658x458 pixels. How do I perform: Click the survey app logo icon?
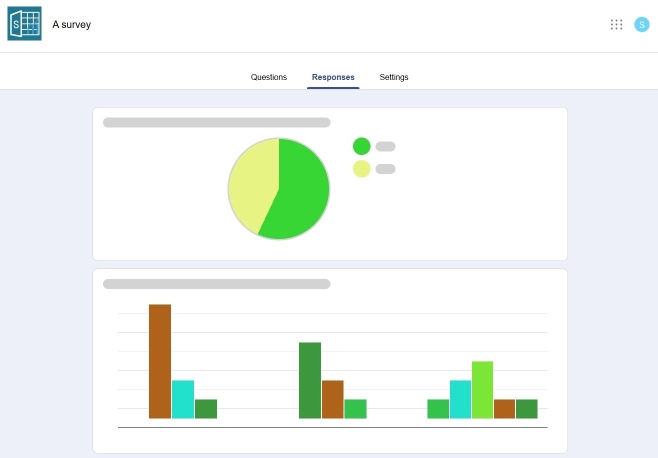[x=25, y=24]
